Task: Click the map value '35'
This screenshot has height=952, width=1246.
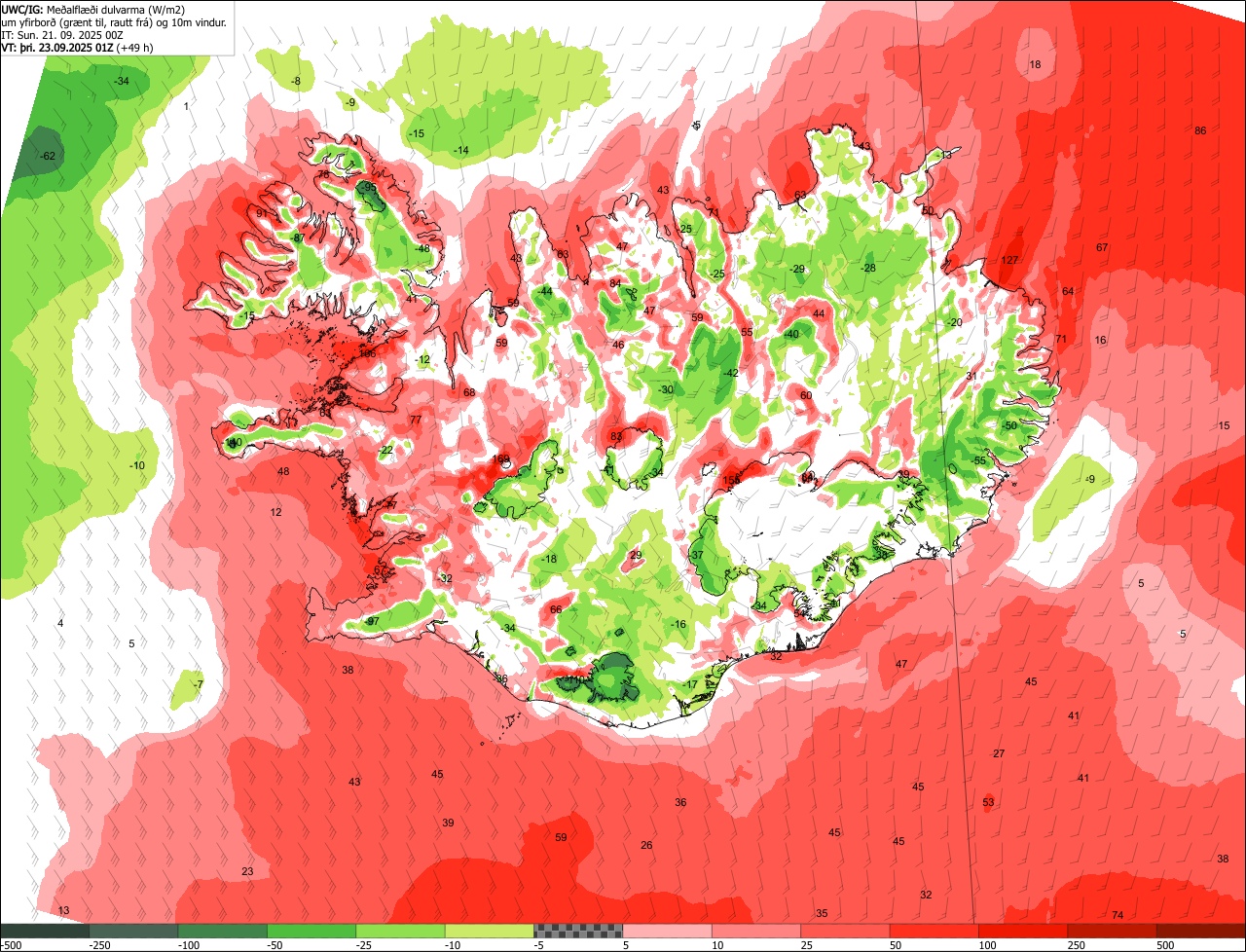Action: 822,913
